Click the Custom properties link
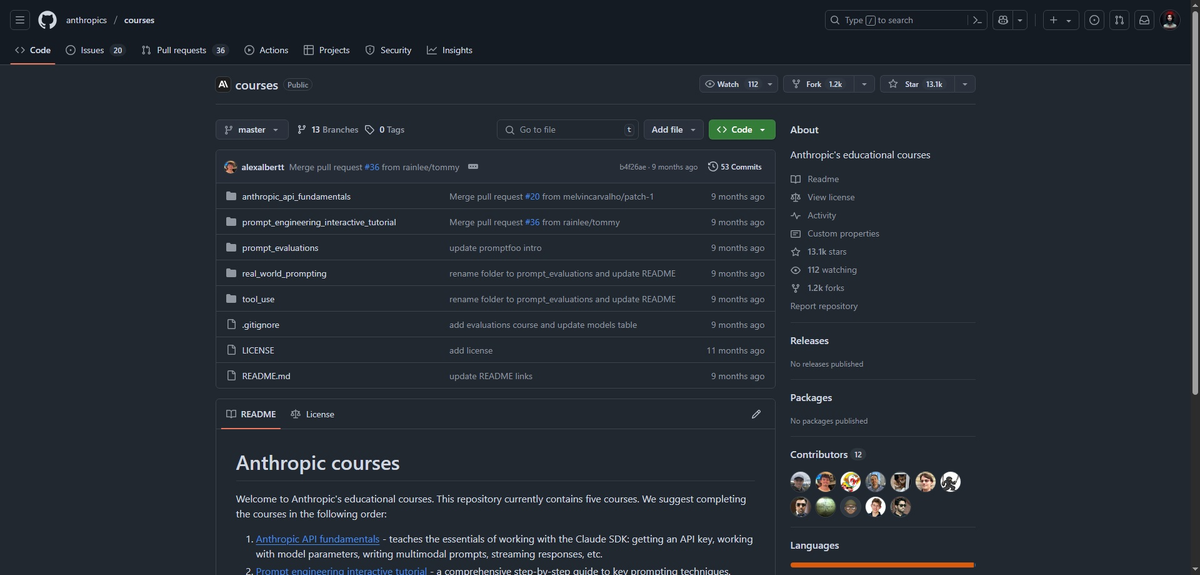This screenshot has width=1200, height=575. pos(844,234)
